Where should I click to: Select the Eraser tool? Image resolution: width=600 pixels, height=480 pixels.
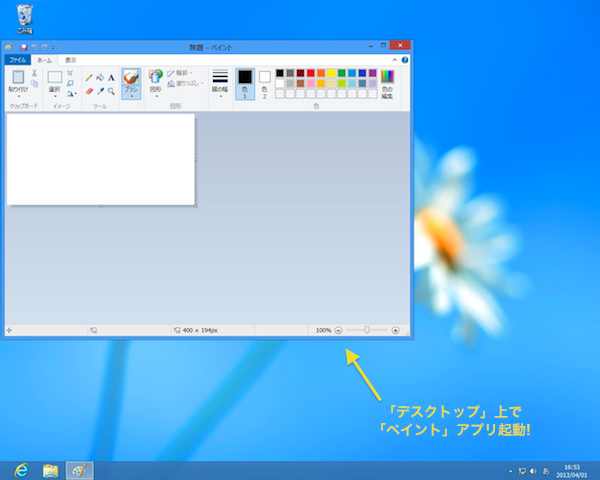click(x=89, y=91)
